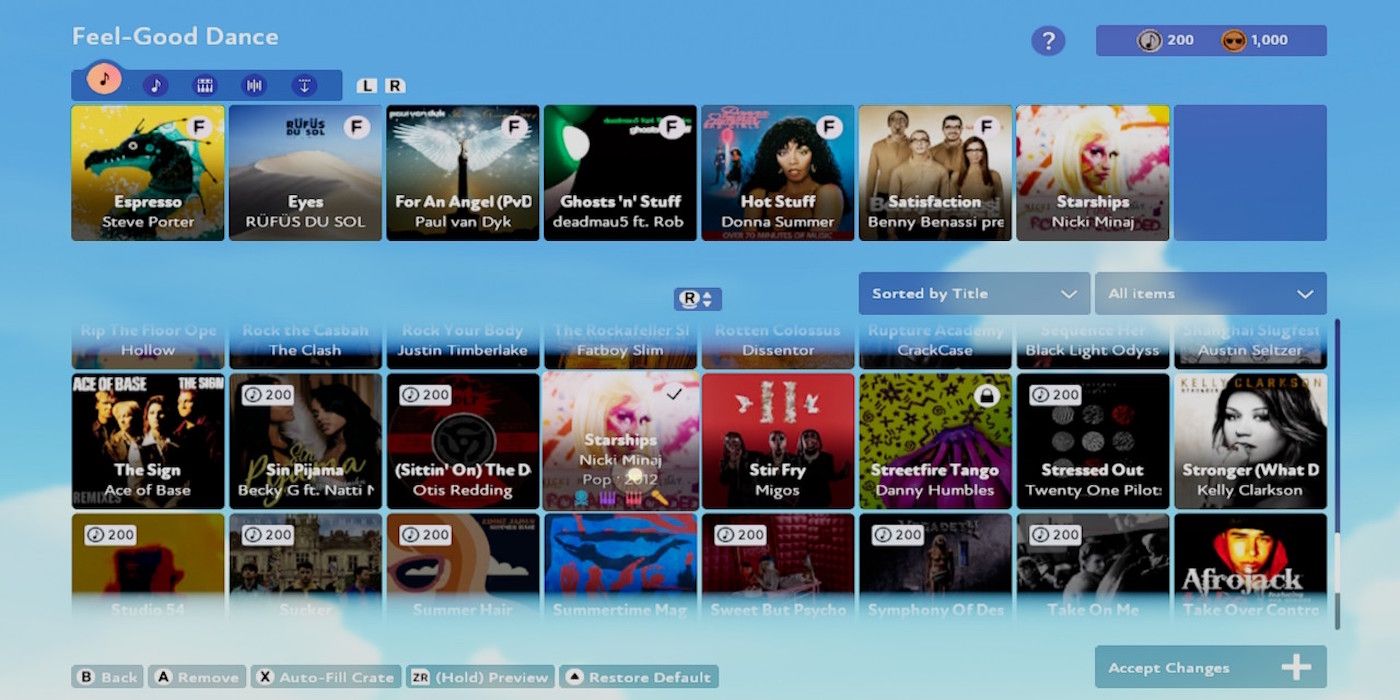The image size is (1400, 700).
Task: Select the Hot Stuff by Donna Summer card
Action: point(778,173)
